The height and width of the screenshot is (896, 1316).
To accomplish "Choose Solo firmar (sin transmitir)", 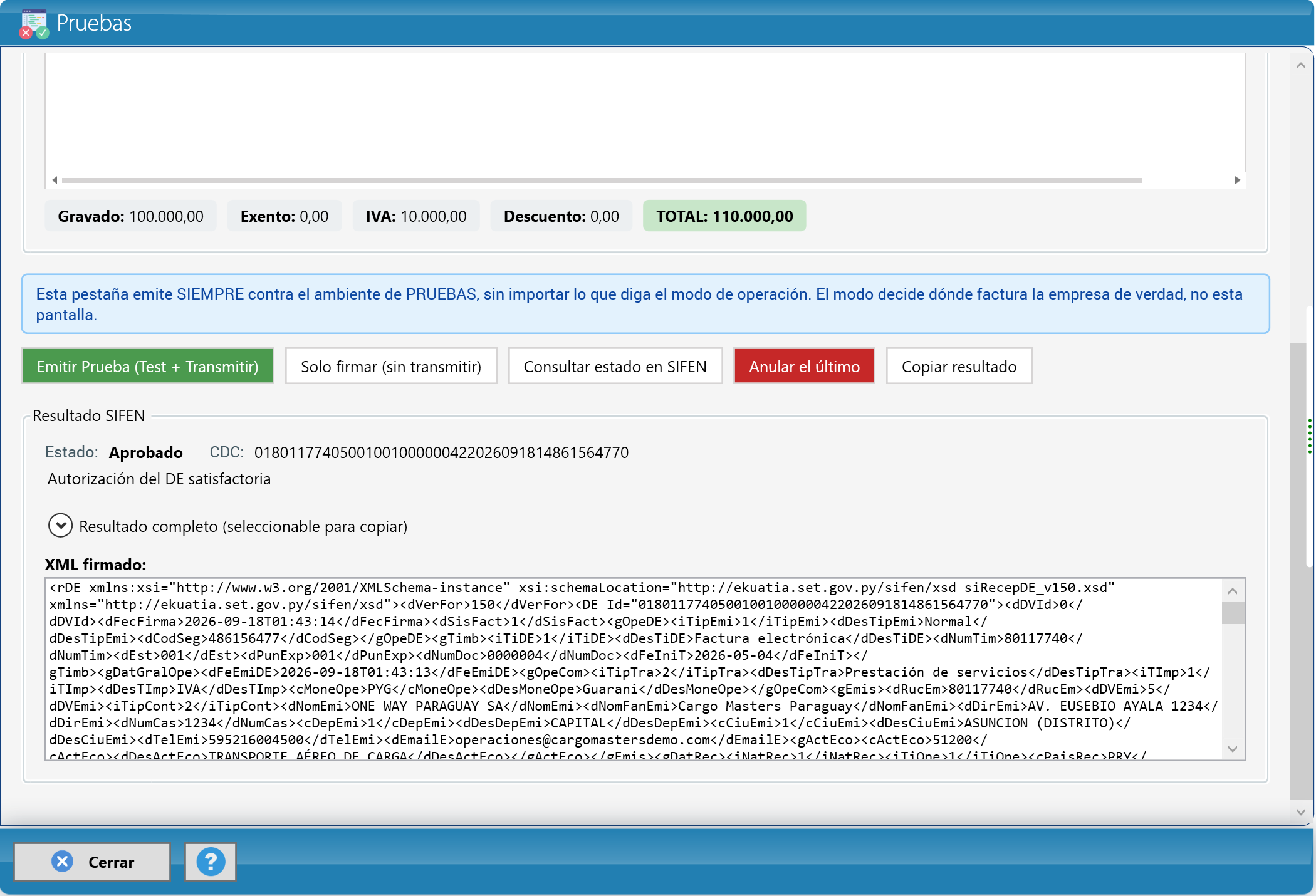I will pos(391,366).
